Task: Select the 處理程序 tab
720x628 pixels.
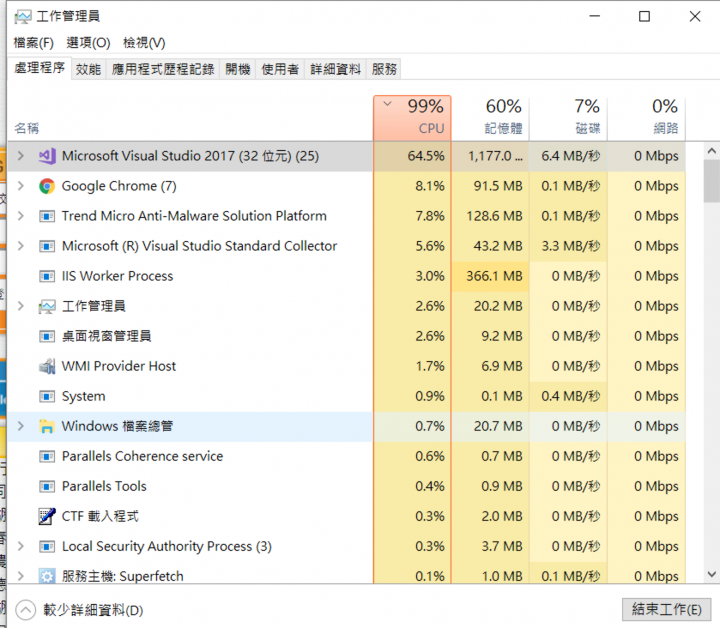Action: 39,68
